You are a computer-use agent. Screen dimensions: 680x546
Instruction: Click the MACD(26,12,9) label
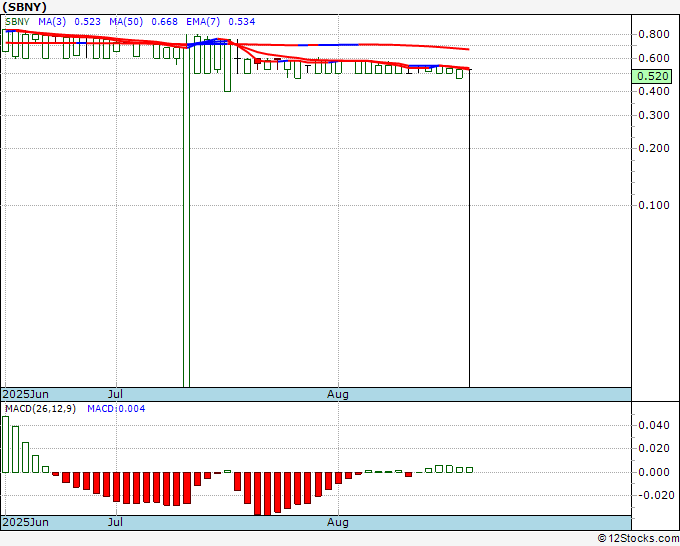40,409
